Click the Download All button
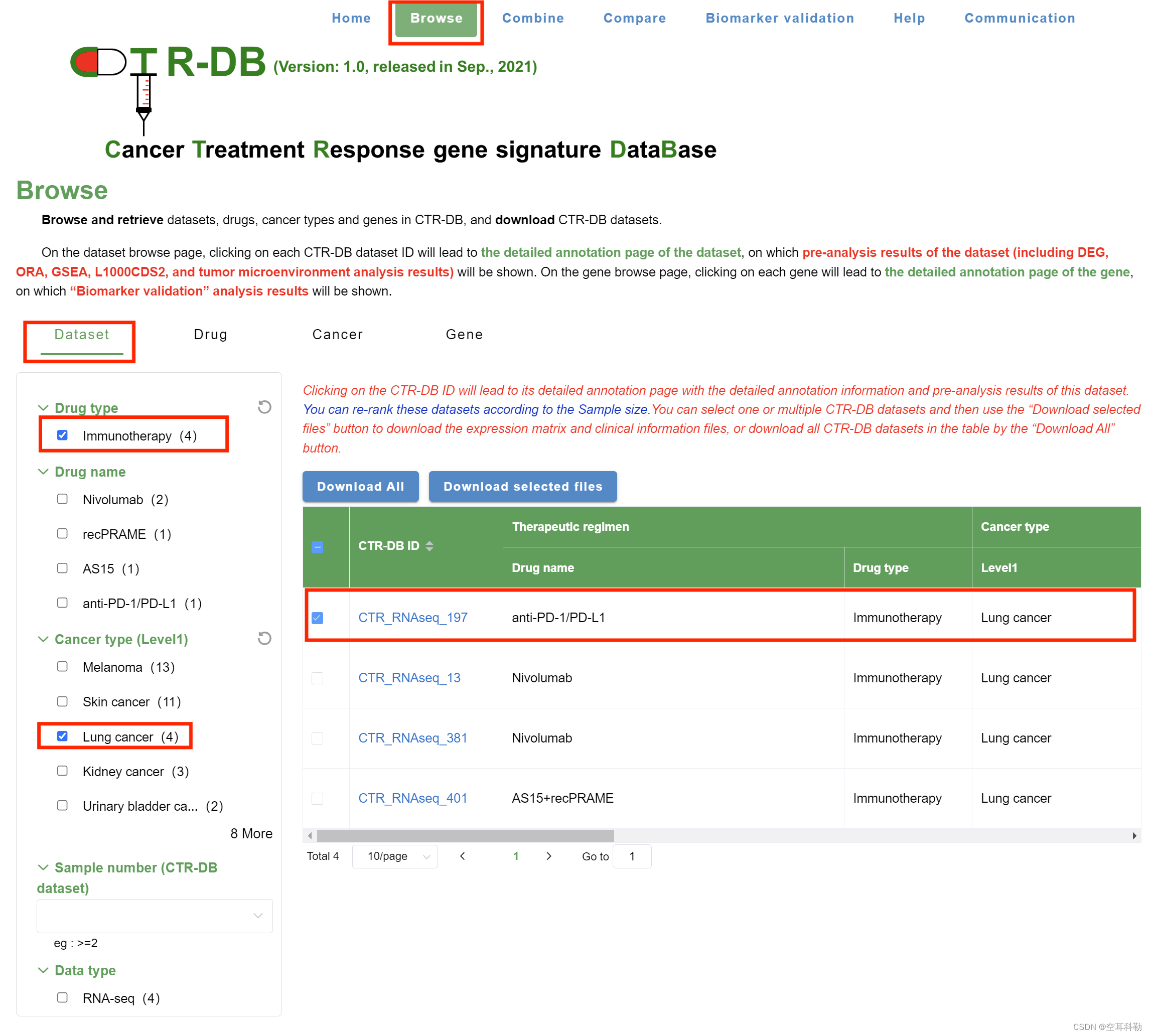The image size is (1149, 1036). tap(360, 486)
